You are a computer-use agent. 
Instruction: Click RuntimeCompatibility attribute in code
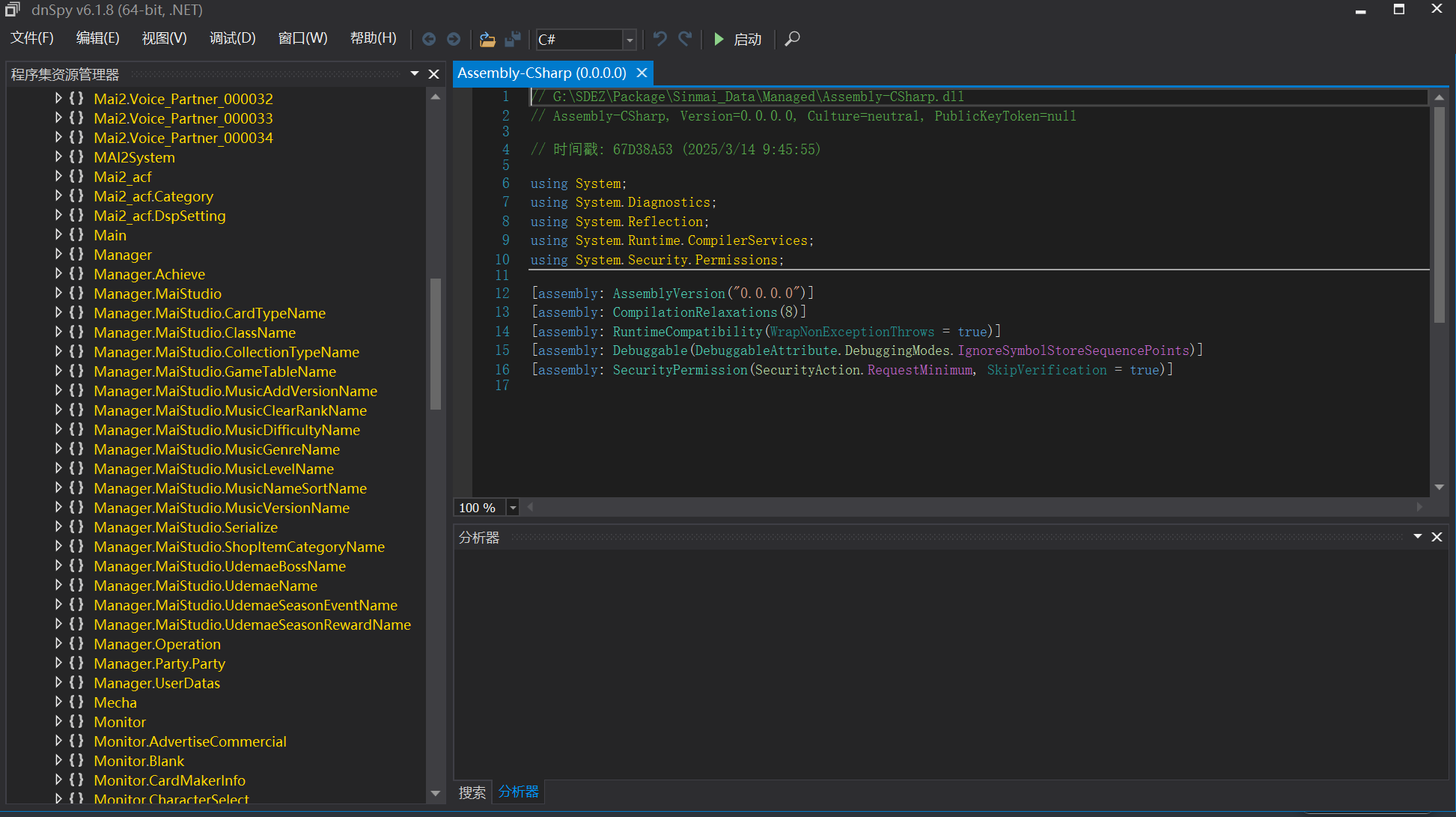[687, 331]
